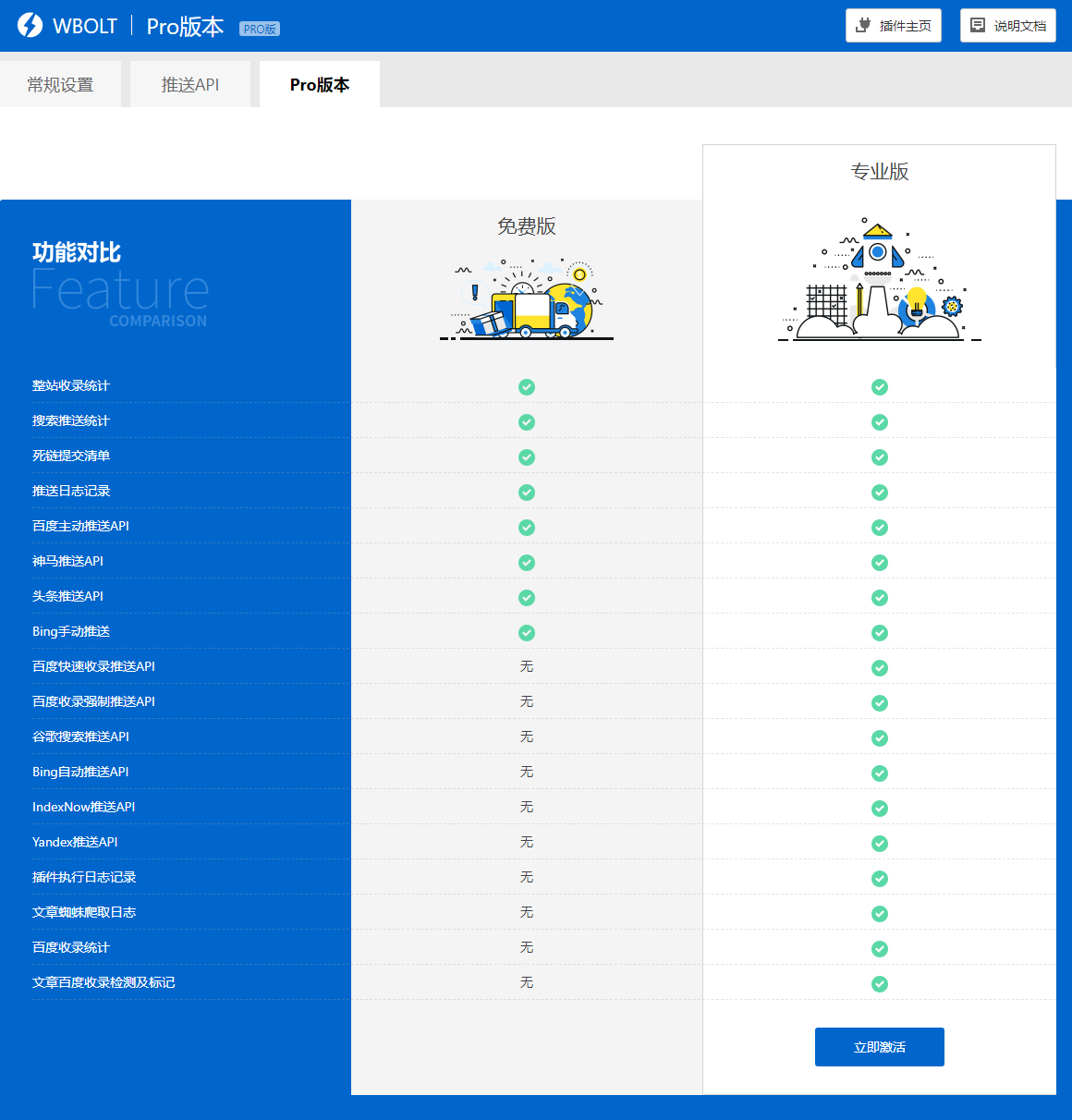The height and width of the screenshot is (1120, 1072).
Task: Click free version checkmark for 头条推送API
Action: tap(527, 598)
